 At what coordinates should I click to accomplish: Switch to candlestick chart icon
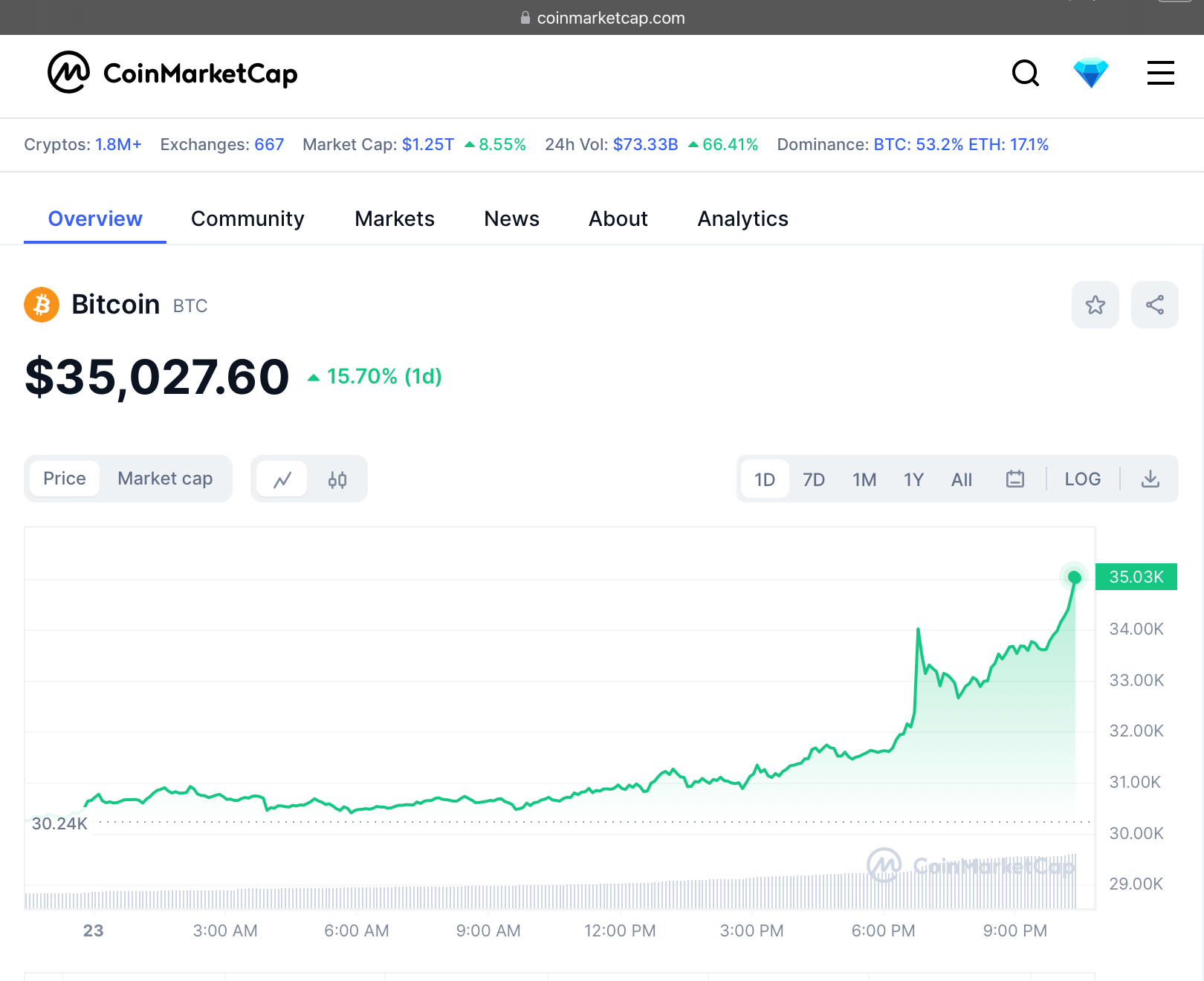tap(337, 479)
